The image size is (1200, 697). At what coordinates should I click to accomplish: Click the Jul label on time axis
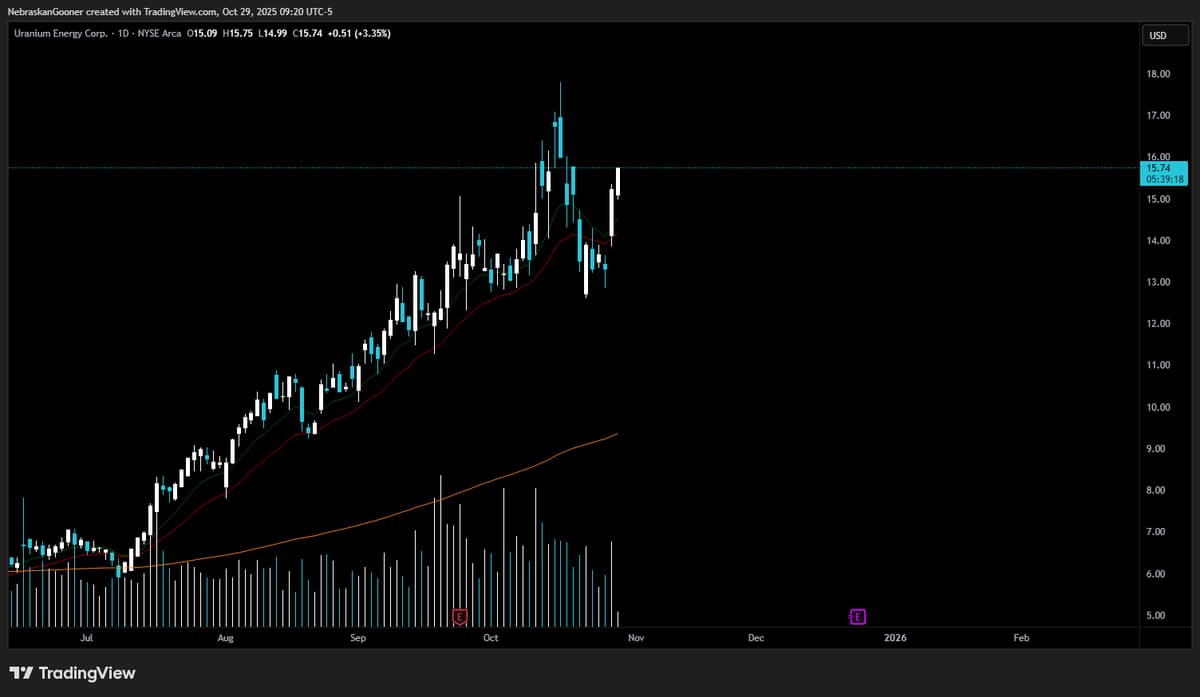coord(86,637)
